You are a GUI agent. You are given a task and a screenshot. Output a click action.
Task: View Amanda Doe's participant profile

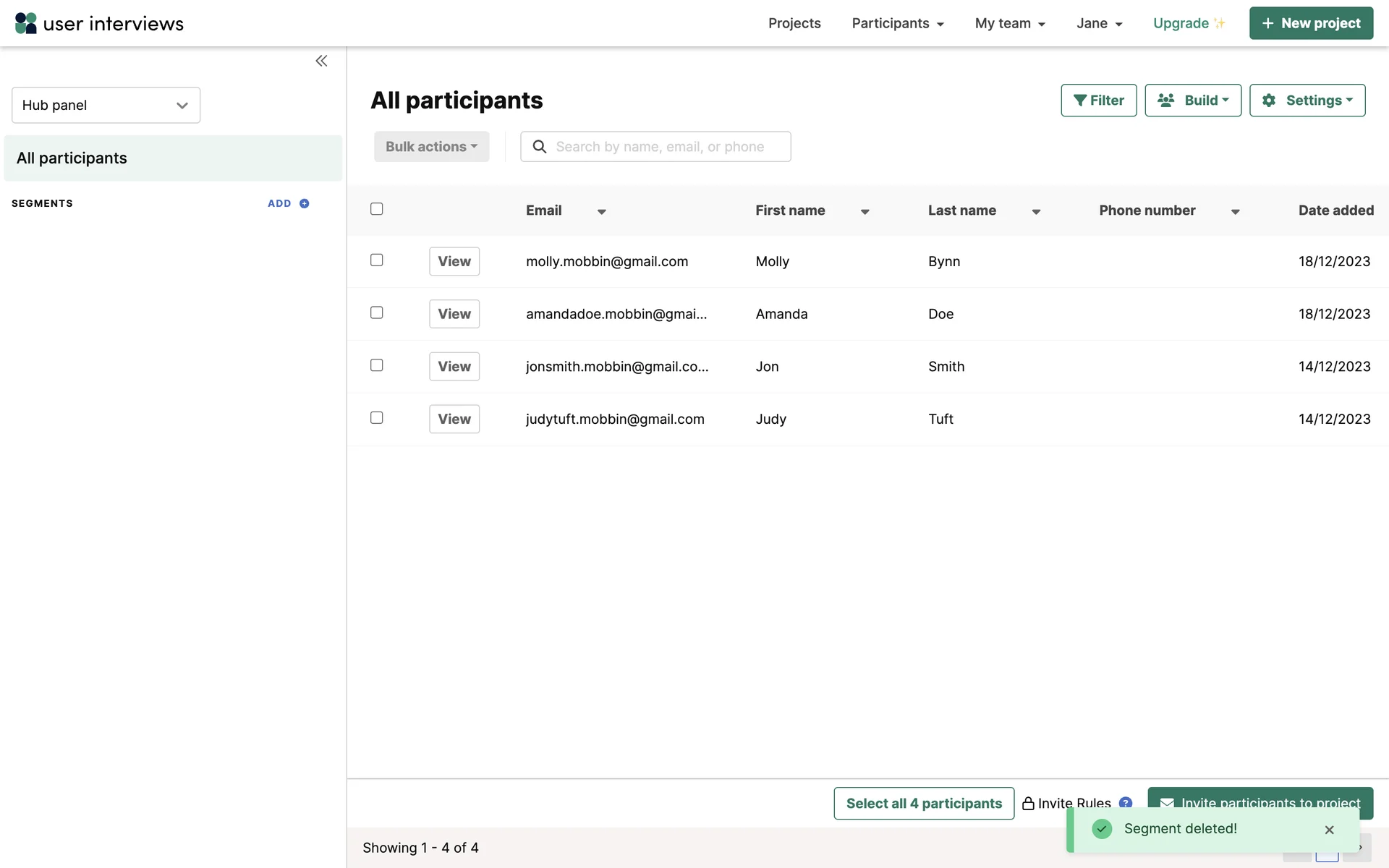point(454,314)
